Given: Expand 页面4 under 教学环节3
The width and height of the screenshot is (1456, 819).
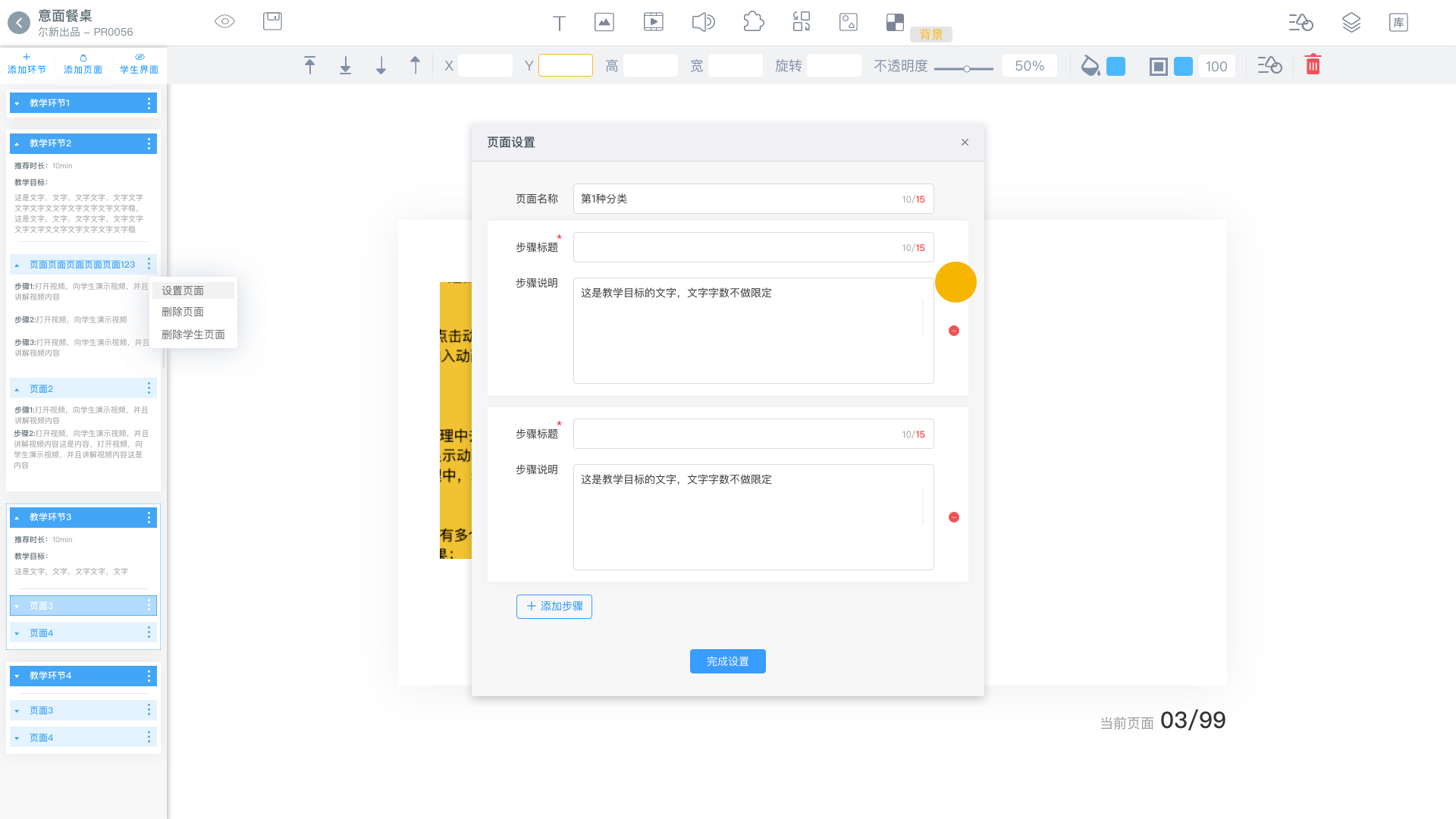Looking at the screenshot, I should click(x=17, y=634).
